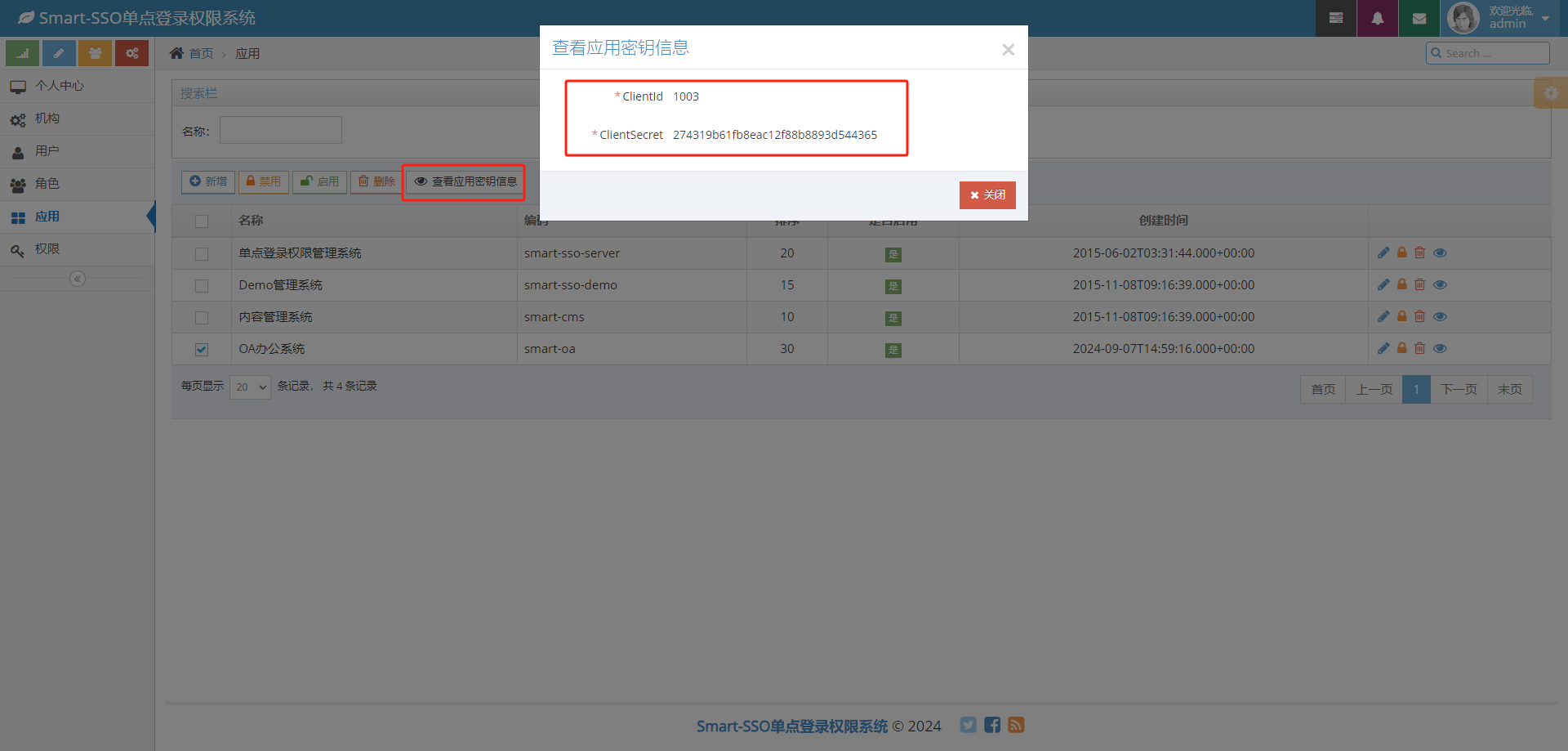This screenshot has height=751, width=1568.
Task: Click the RSS icon in footer
Action: [1016, 725]
